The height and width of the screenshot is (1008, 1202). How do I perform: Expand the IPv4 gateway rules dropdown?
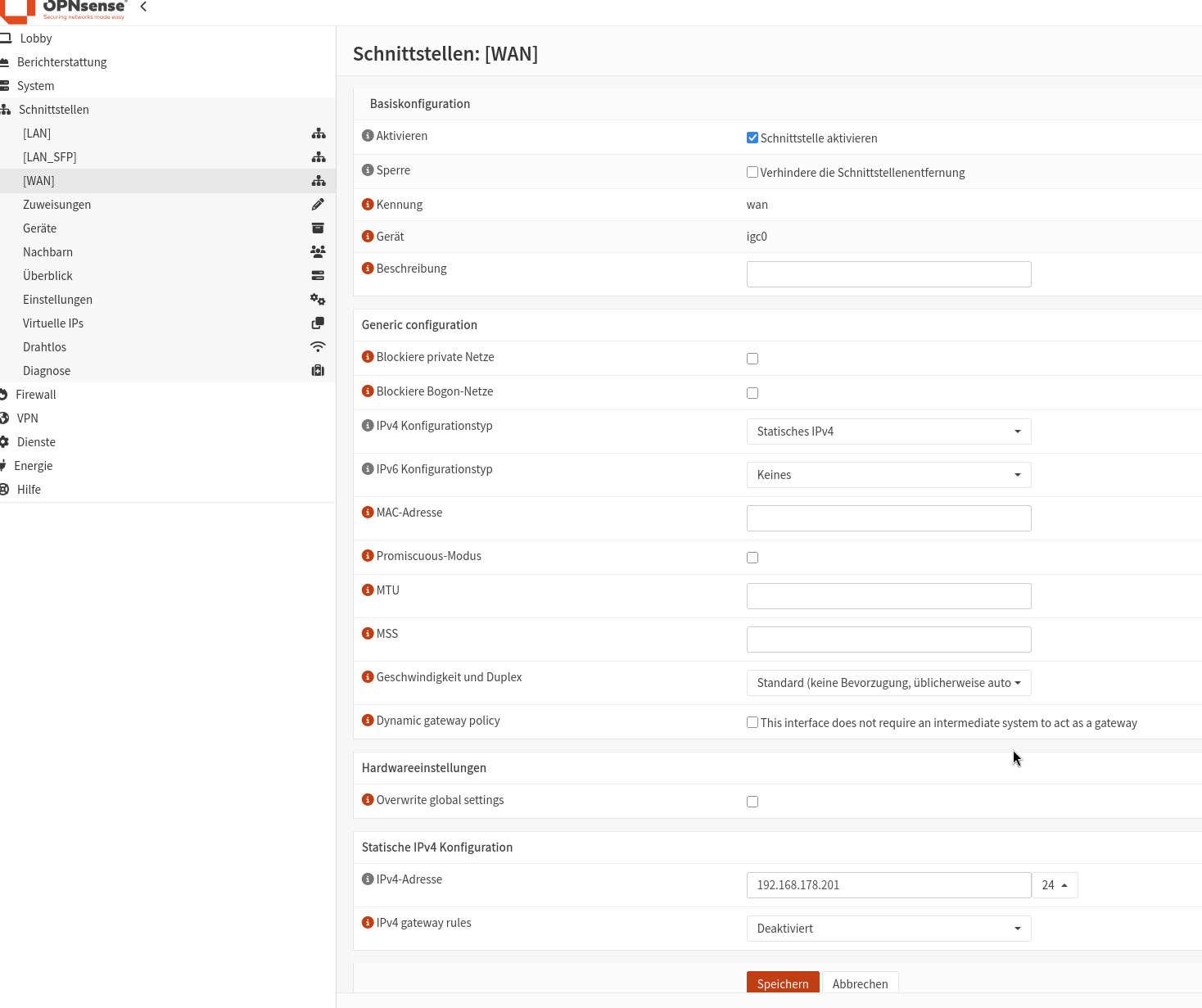coord(888,929)
